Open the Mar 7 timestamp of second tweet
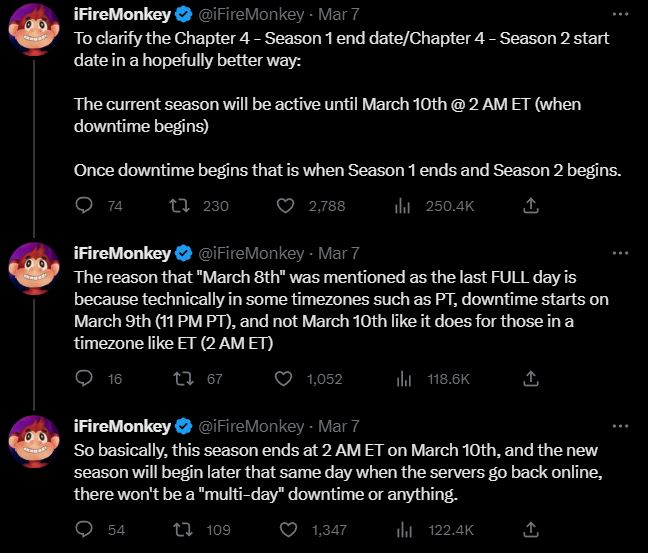 (x=338, y=253)
